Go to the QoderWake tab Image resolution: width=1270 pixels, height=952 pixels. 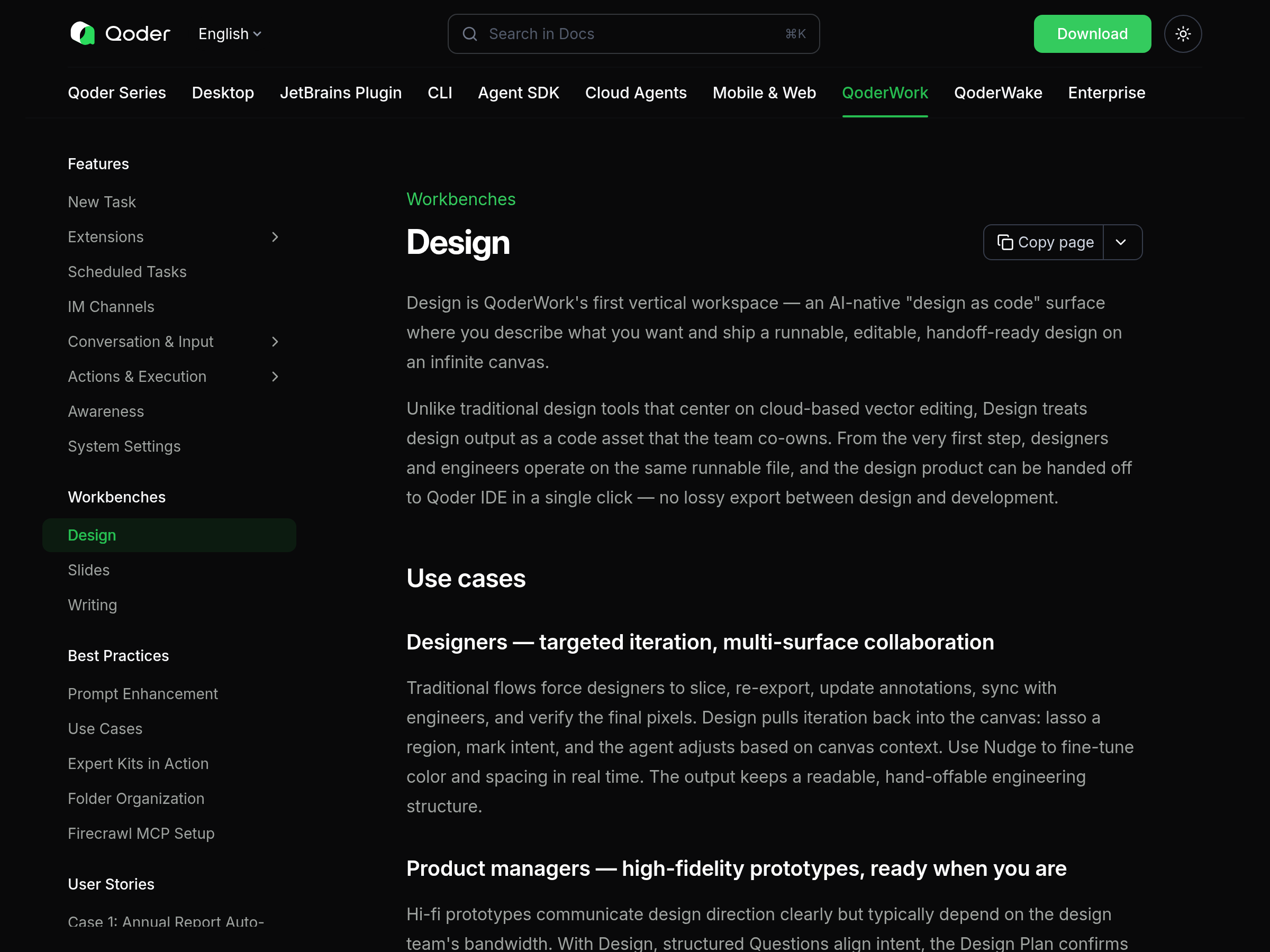(x=998, y=93)
